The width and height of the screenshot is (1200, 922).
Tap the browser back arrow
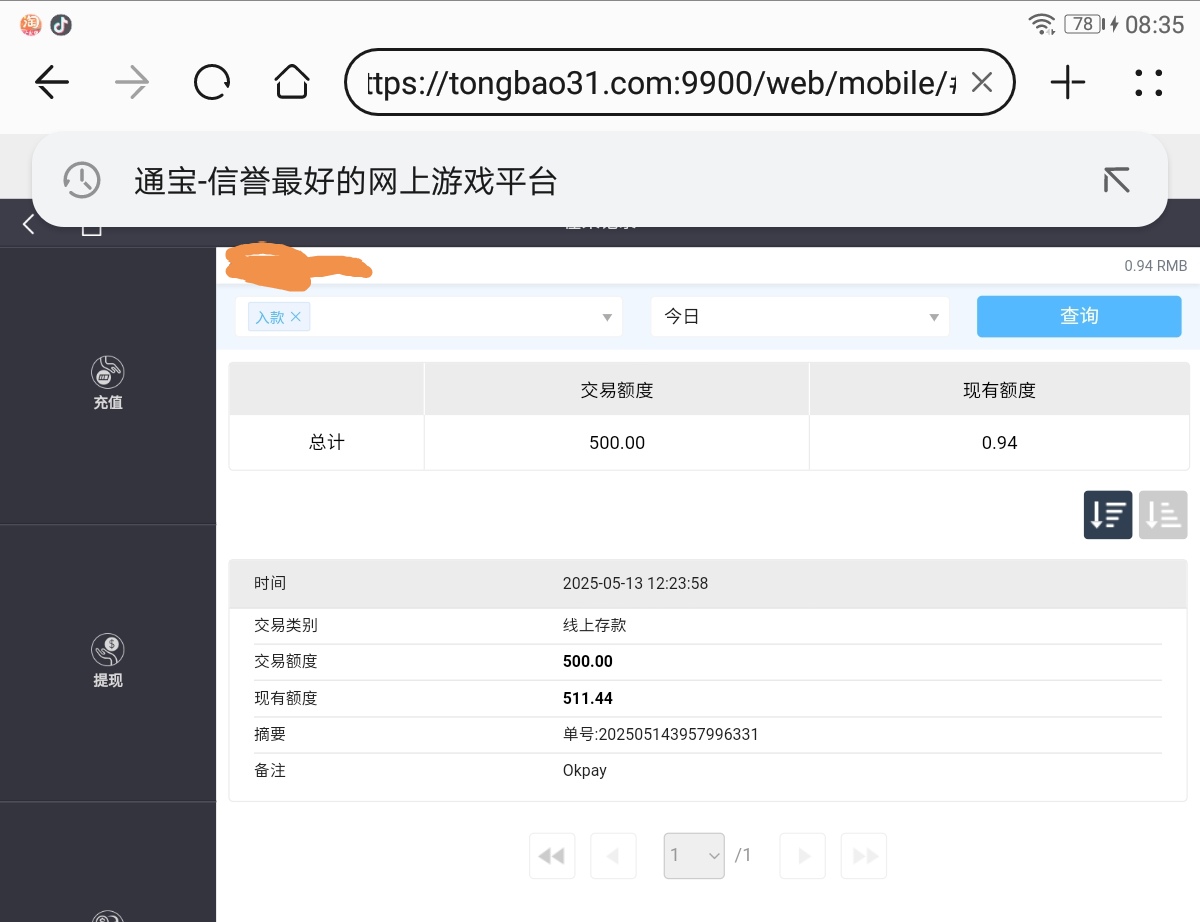point(52,83)
